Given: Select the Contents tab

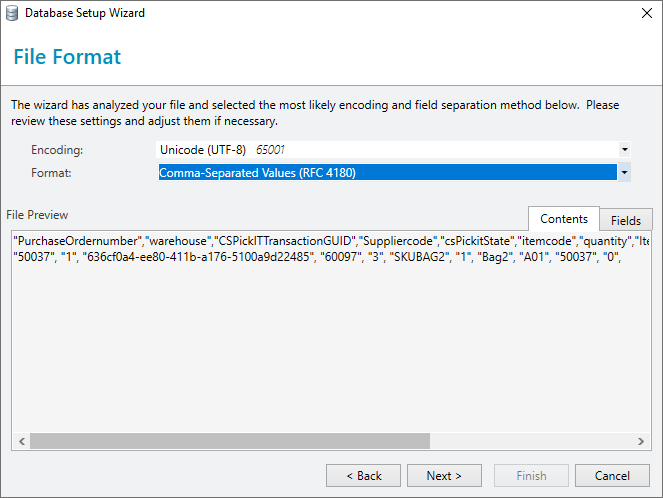Looking at the screenshot, I should point(564,219).
